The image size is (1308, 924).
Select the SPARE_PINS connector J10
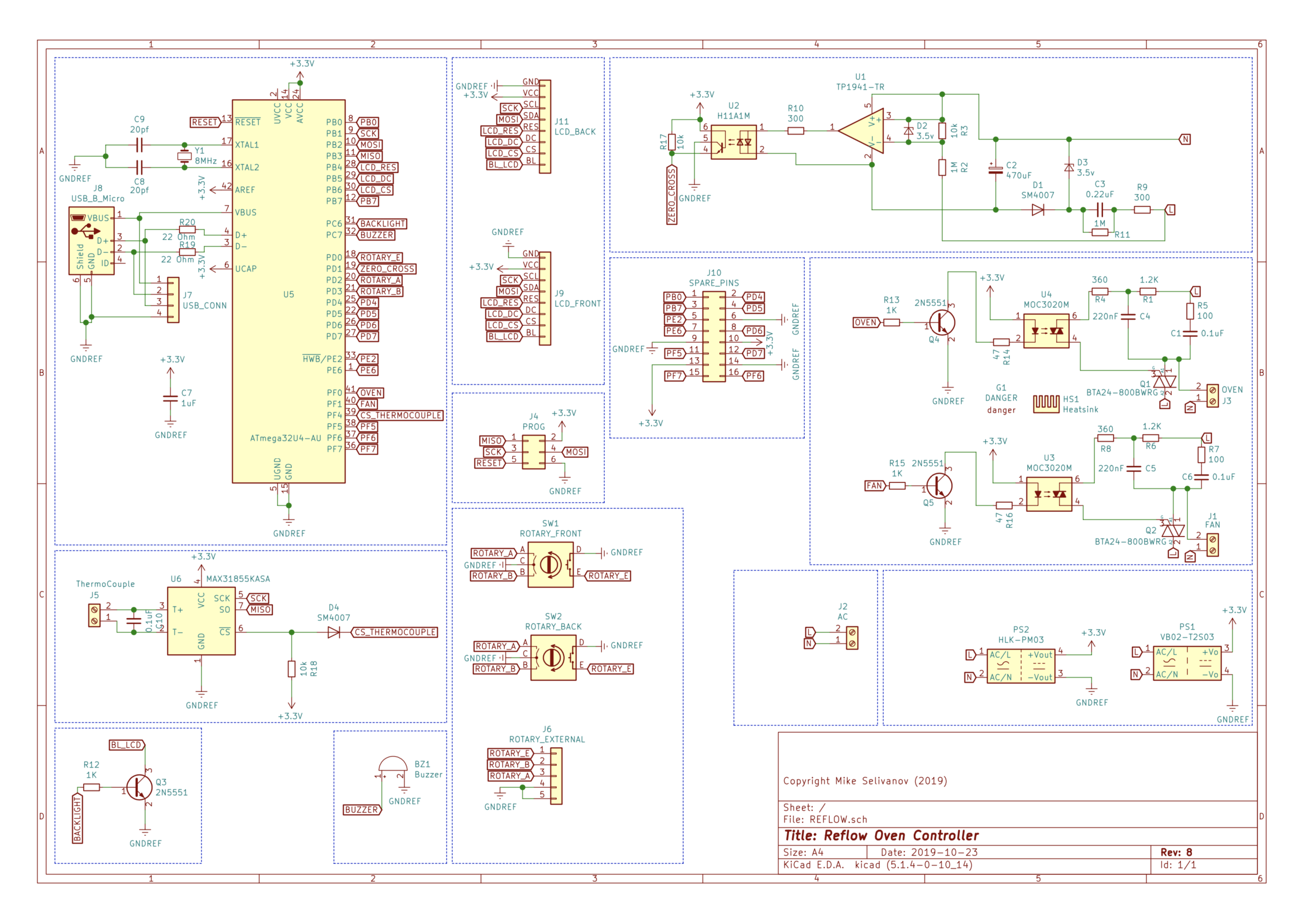tap(714, 336)
